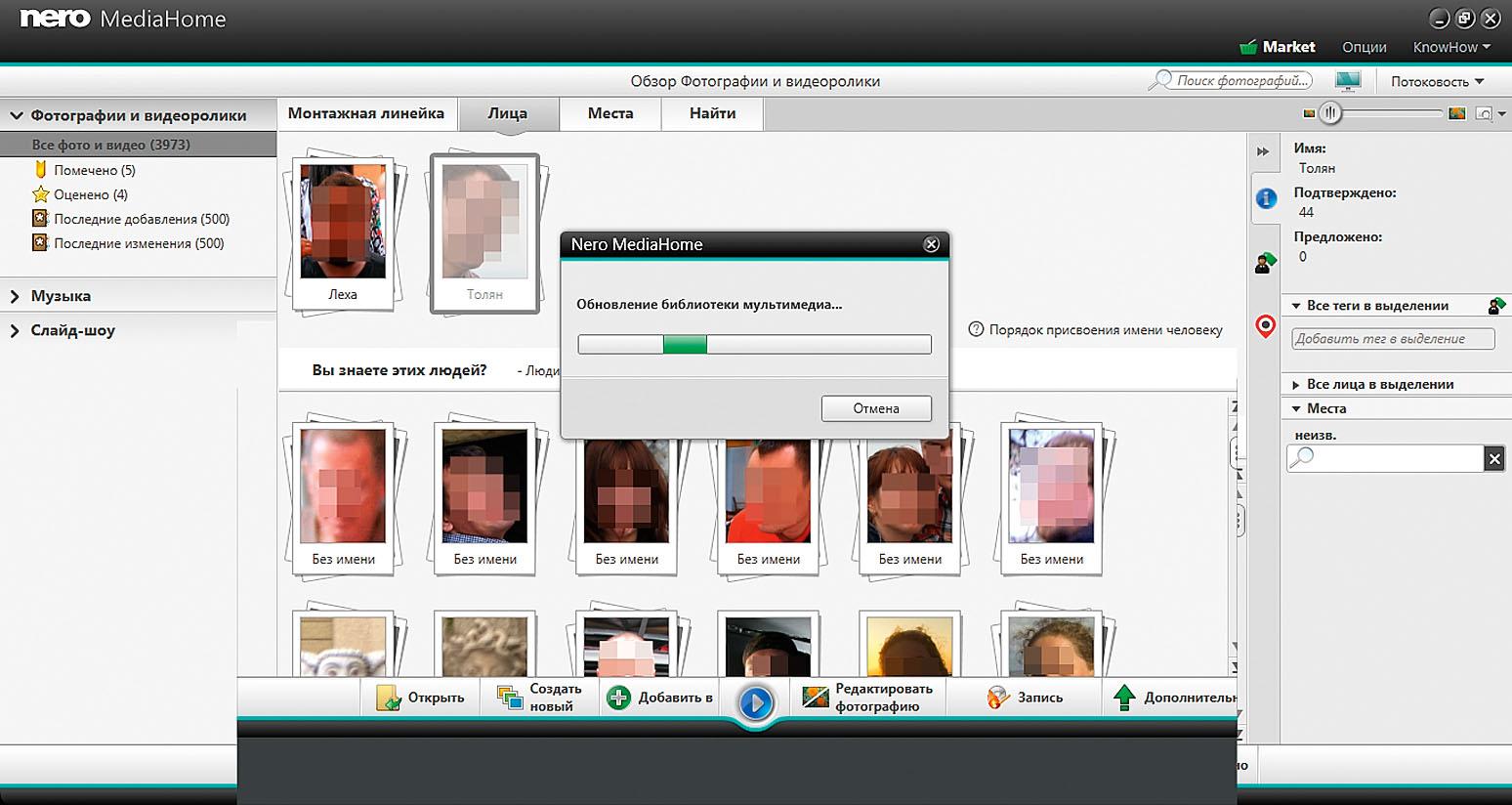Open the Потоковость dropdown
1512x805 pixels.
1437,81
